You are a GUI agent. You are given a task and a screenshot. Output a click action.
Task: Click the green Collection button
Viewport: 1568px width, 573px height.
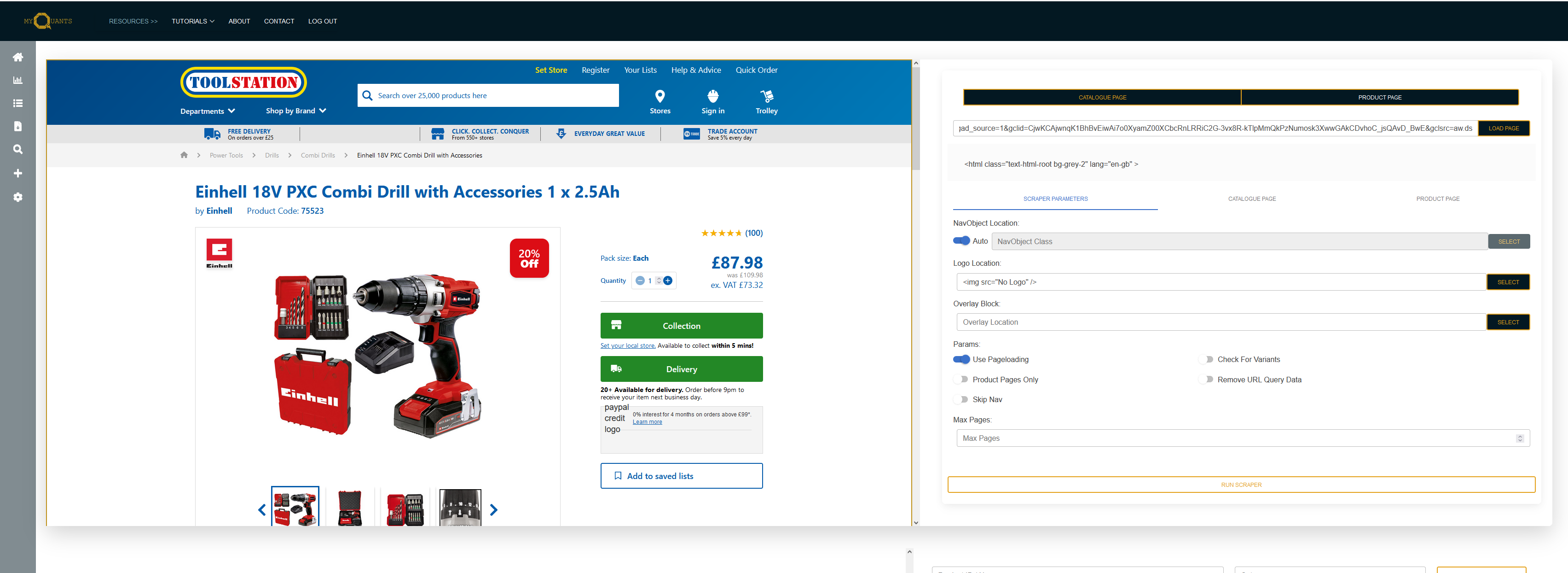pos(681,326)
